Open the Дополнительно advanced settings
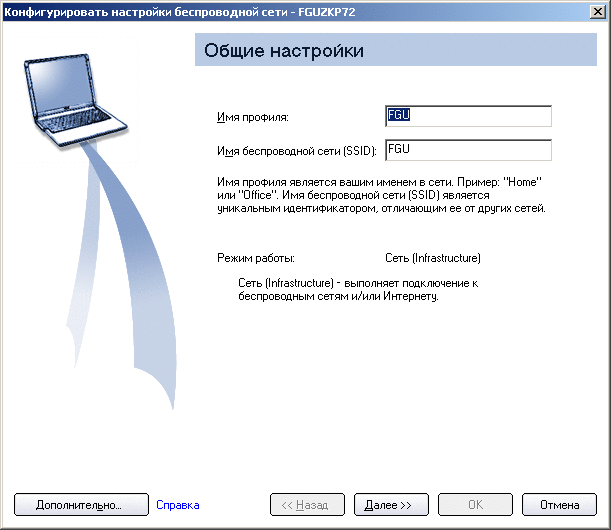Screen dimensions: 611x530 pos(79,505)
